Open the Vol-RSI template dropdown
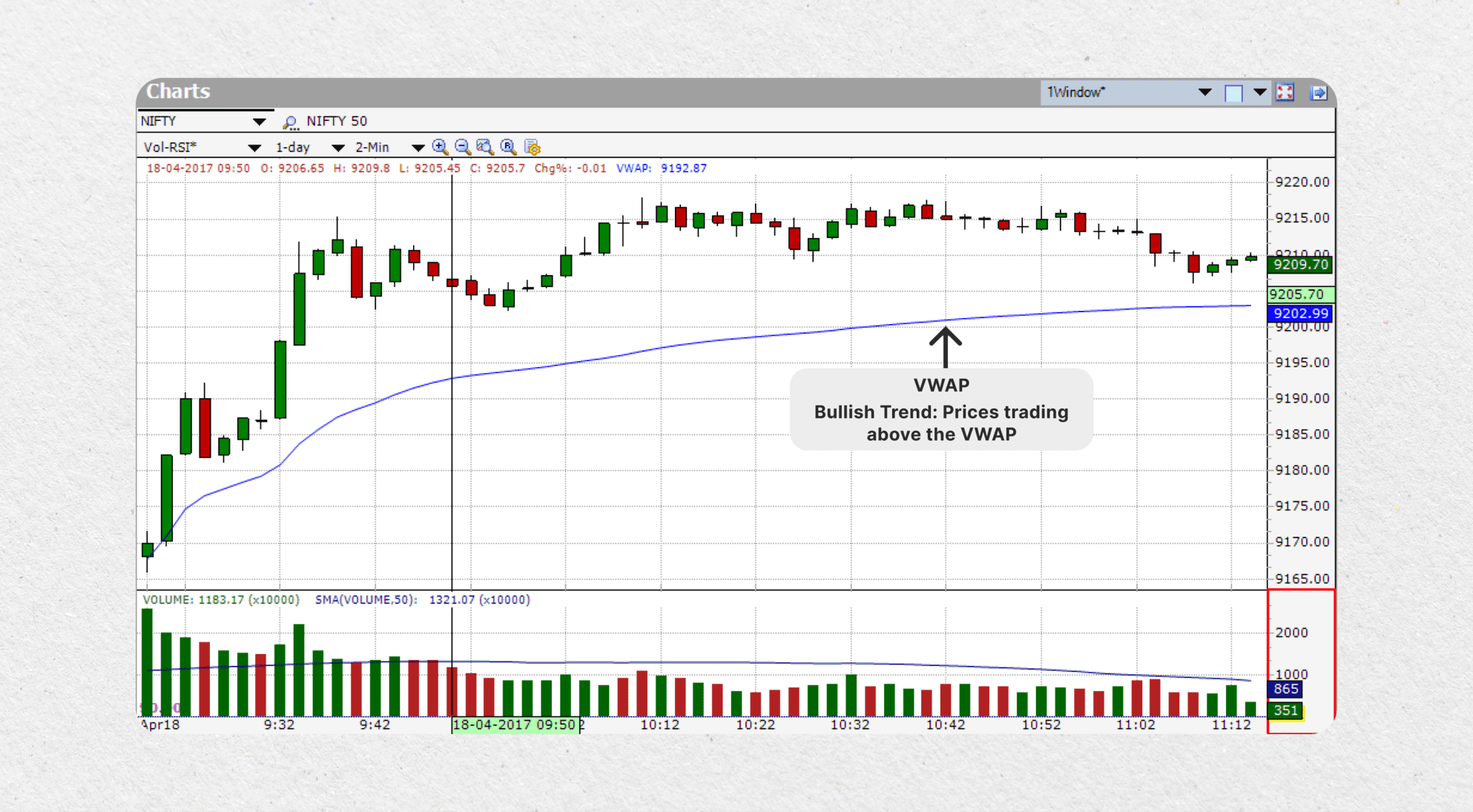The width and height of the screenshot is (1473, 812). click(x=255, y=147)
